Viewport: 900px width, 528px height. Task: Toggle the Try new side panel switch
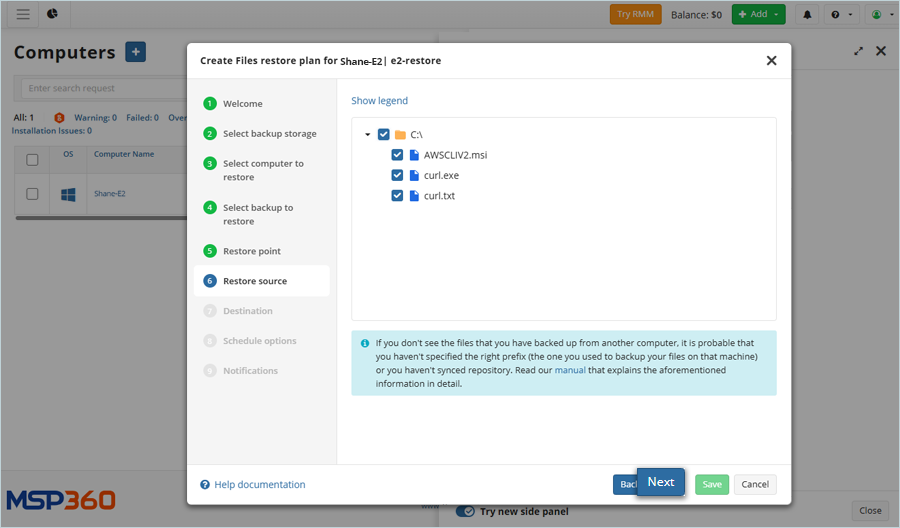pyautogui.click(x=465, y=511)
